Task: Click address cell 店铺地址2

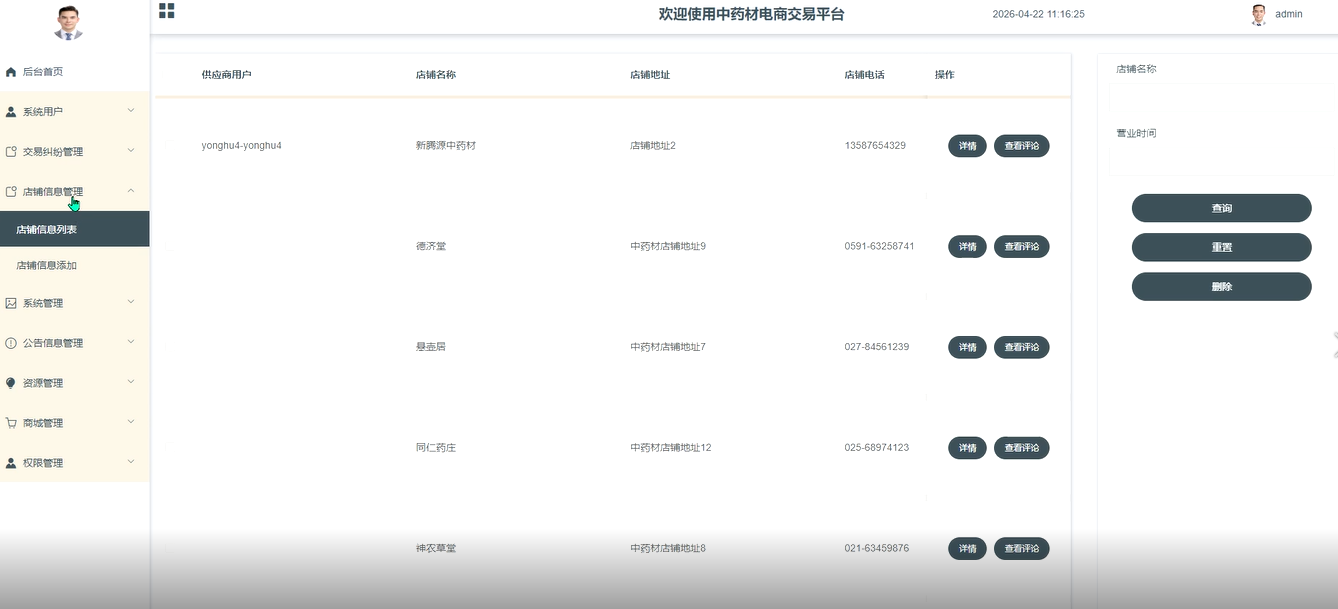Action: tap(653, 146)
